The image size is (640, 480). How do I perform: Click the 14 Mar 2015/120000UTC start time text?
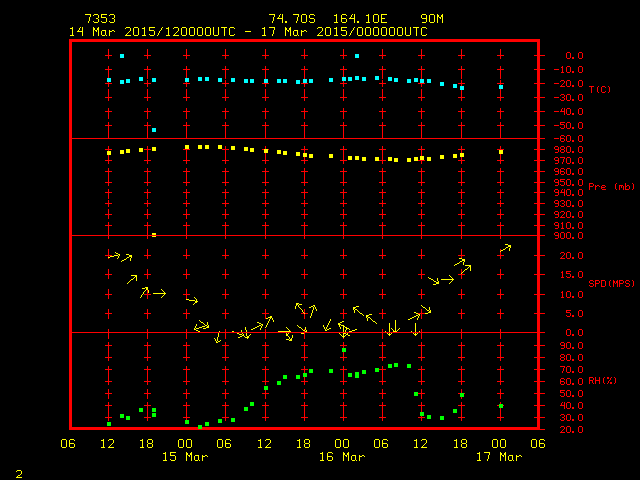tap(147, 32)
